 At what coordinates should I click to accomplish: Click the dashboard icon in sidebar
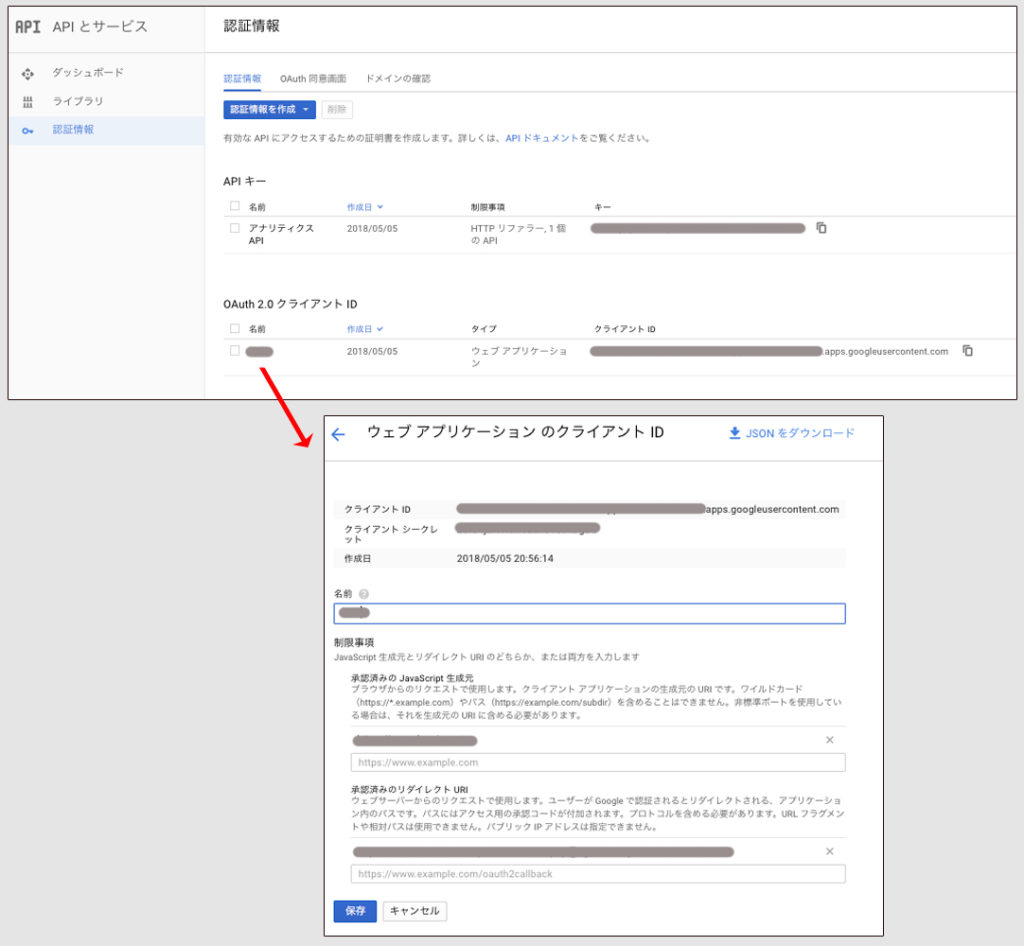28,73
